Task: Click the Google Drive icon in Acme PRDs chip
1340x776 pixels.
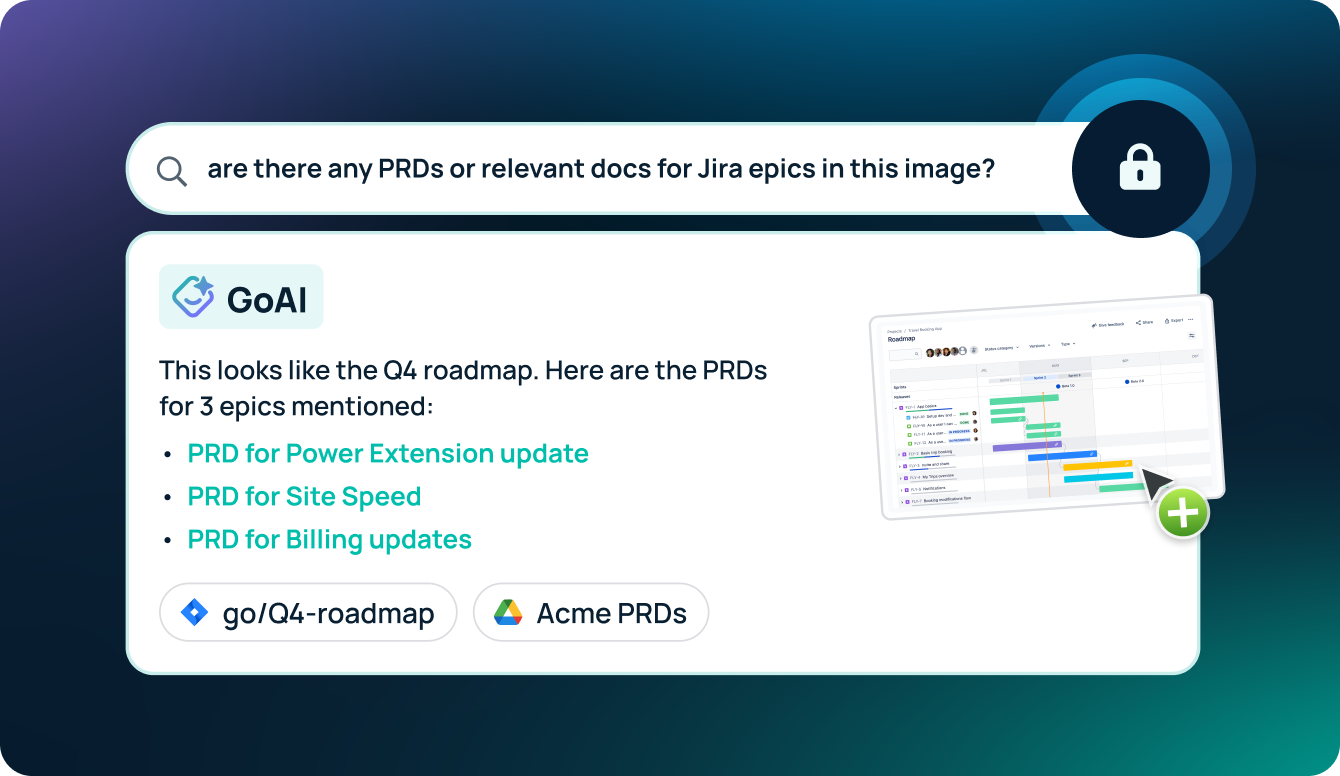Action: click(508, 612)
